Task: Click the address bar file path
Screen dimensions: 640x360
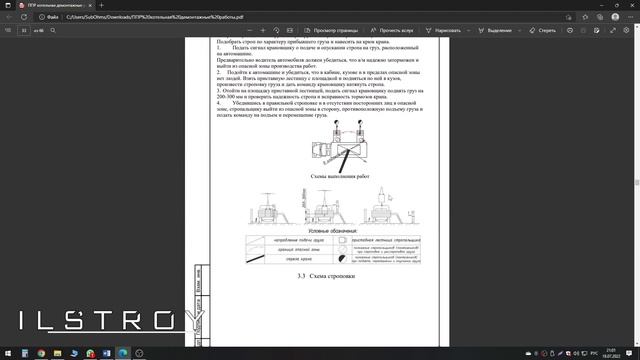Action: (155, 17)
